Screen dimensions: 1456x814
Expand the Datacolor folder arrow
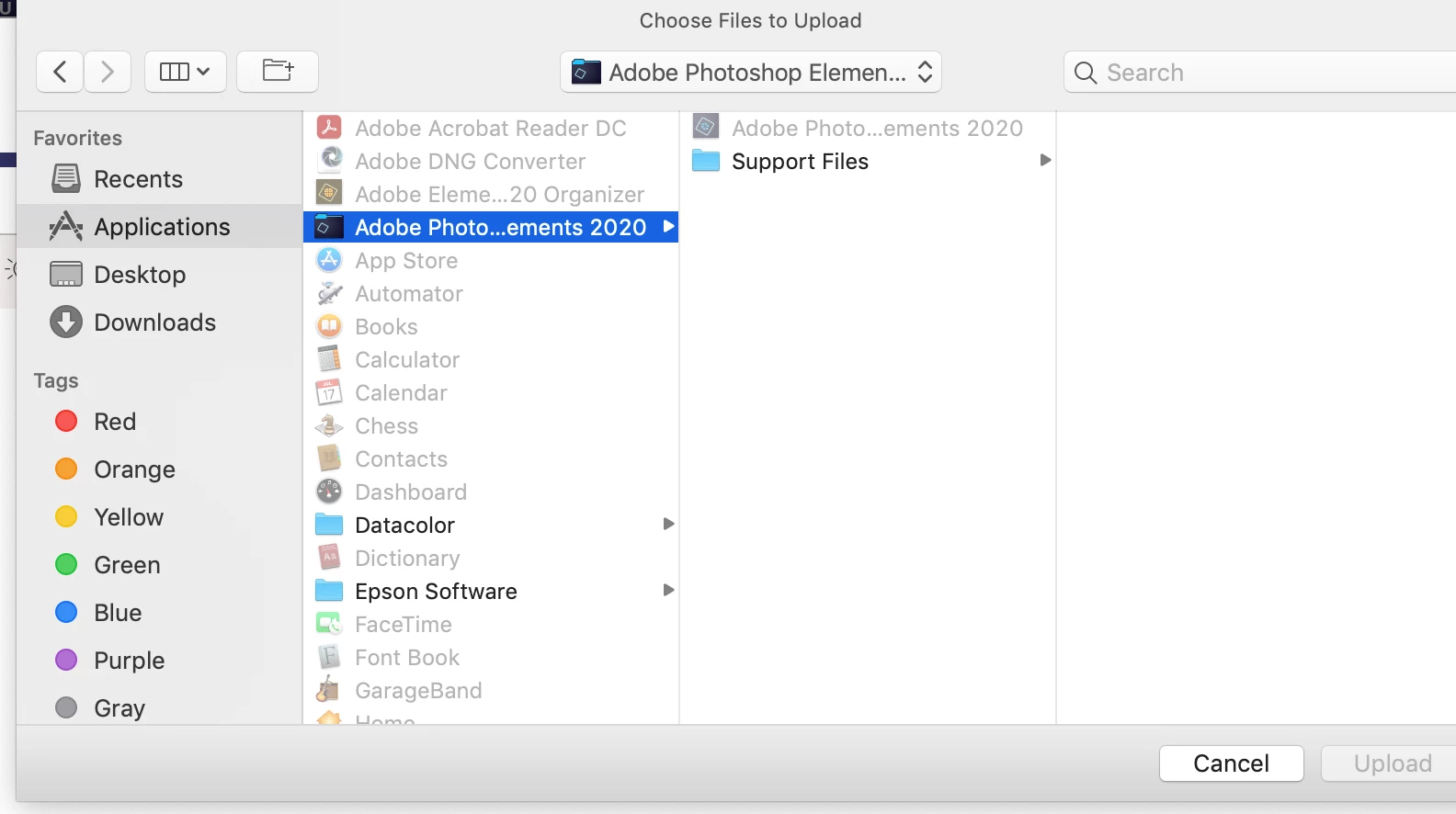pos(669,524)
